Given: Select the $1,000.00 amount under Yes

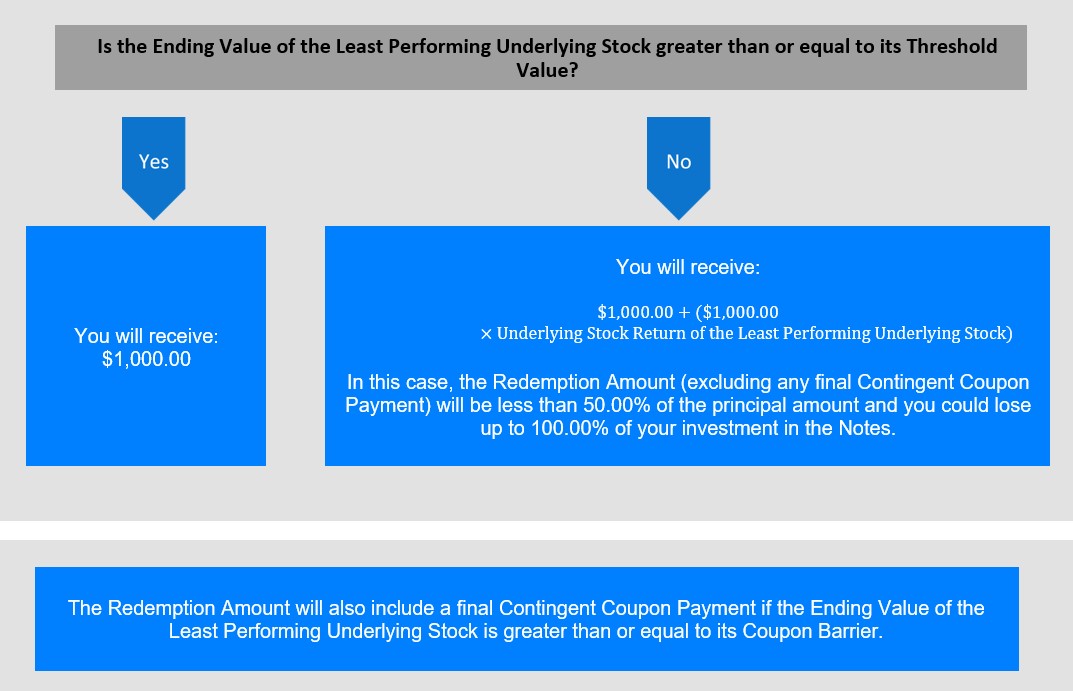Looking at the screenshot, I should (x=146, y=359).
